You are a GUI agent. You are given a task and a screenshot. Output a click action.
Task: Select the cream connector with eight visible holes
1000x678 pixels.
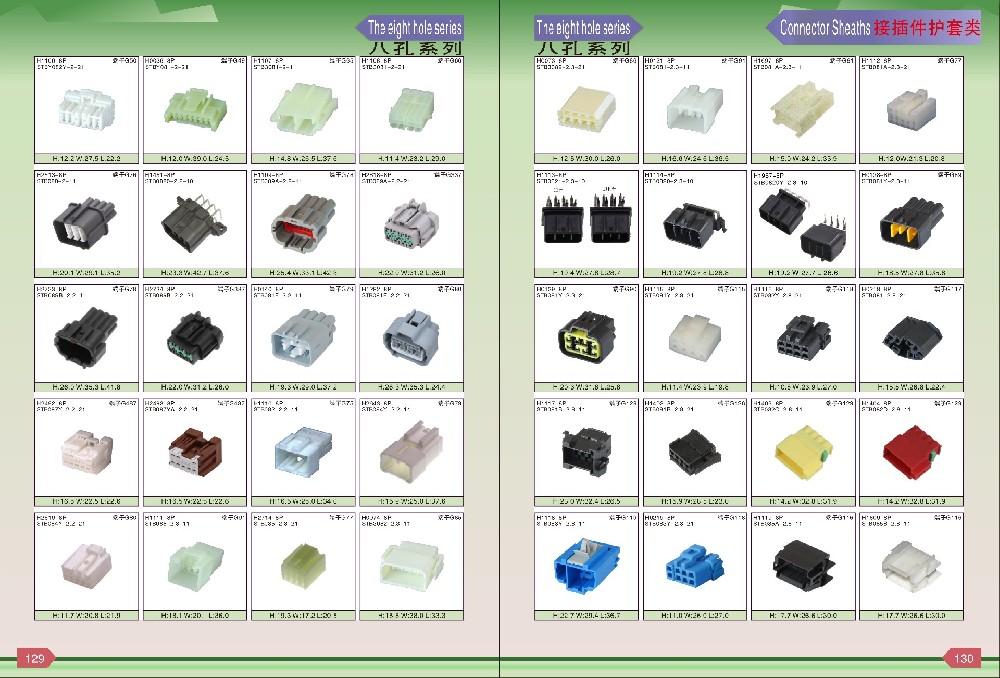pyautogui.click(x=586, y=109)
